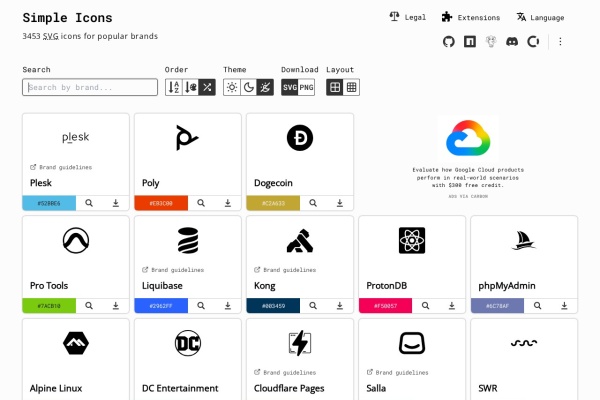
Task: Open Liquibase Brand guidelines link
Action: pos(173,270)
